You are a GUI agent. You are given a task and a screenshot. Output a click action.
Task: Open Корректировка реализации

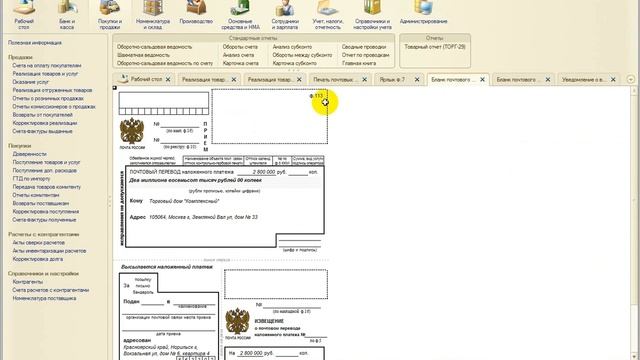coord(44,123)
